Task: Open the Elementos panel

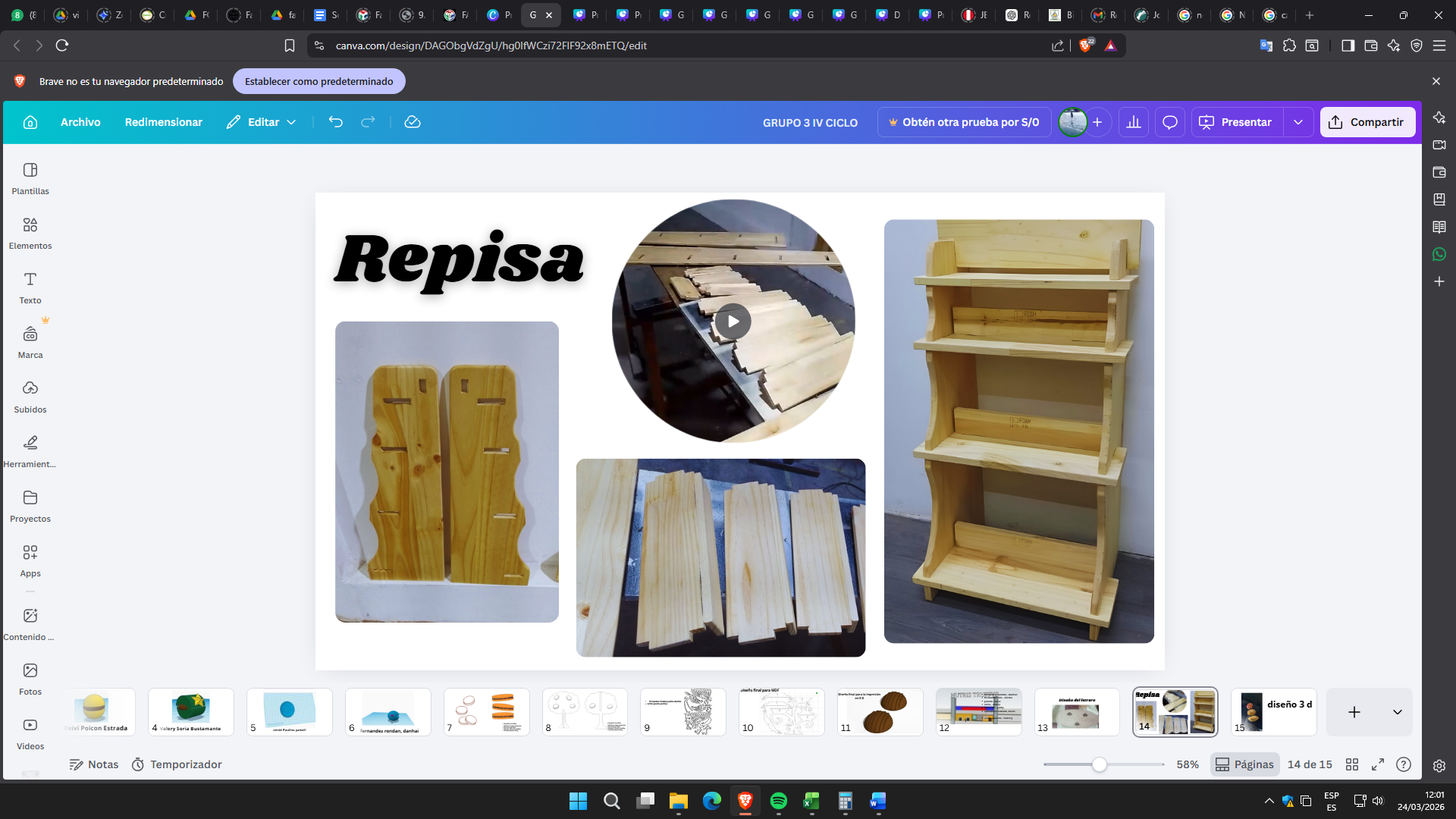Action: click(x=30, y=232)
